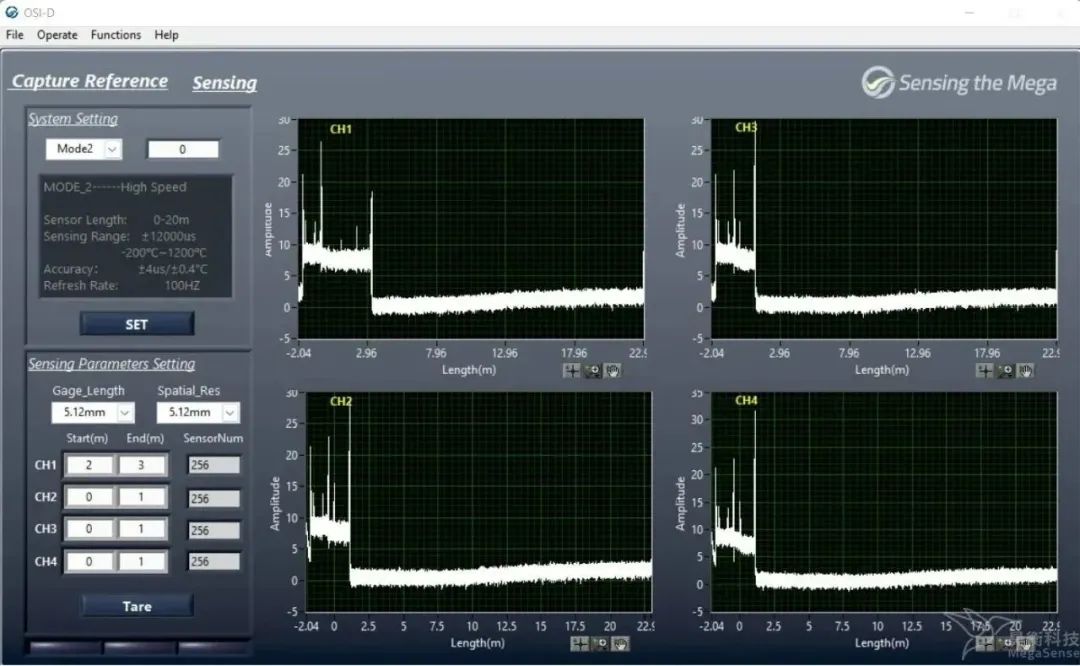This screenshot has width=1080, height=666.
Task: Click the Tare button
Action: (x=137, y=606)
